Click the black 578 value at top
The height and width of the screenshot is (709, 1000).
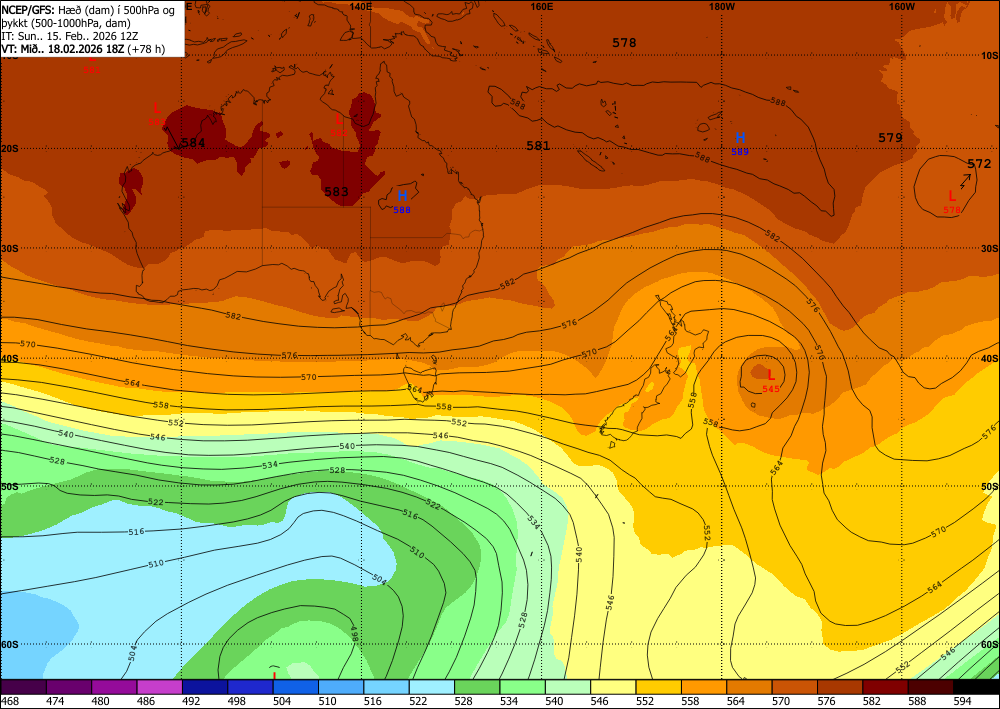tap(624, 43)
